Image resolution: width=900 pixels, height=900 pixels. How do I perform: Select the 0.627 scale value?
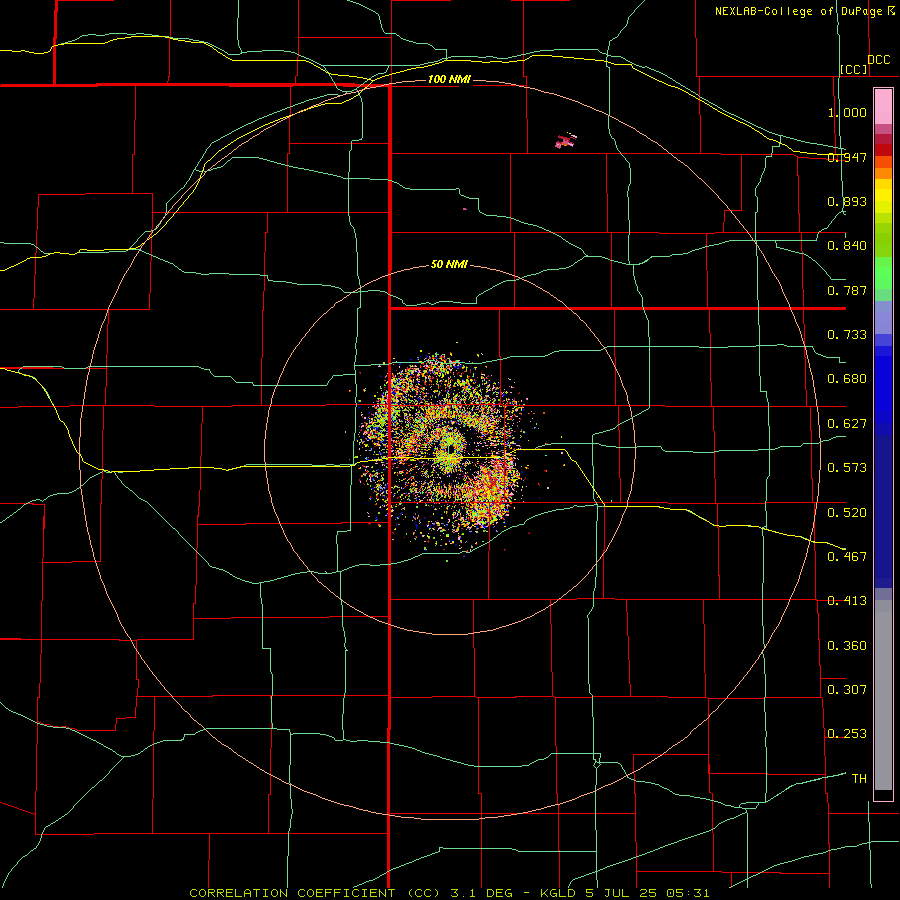click(x=847, y=424)
